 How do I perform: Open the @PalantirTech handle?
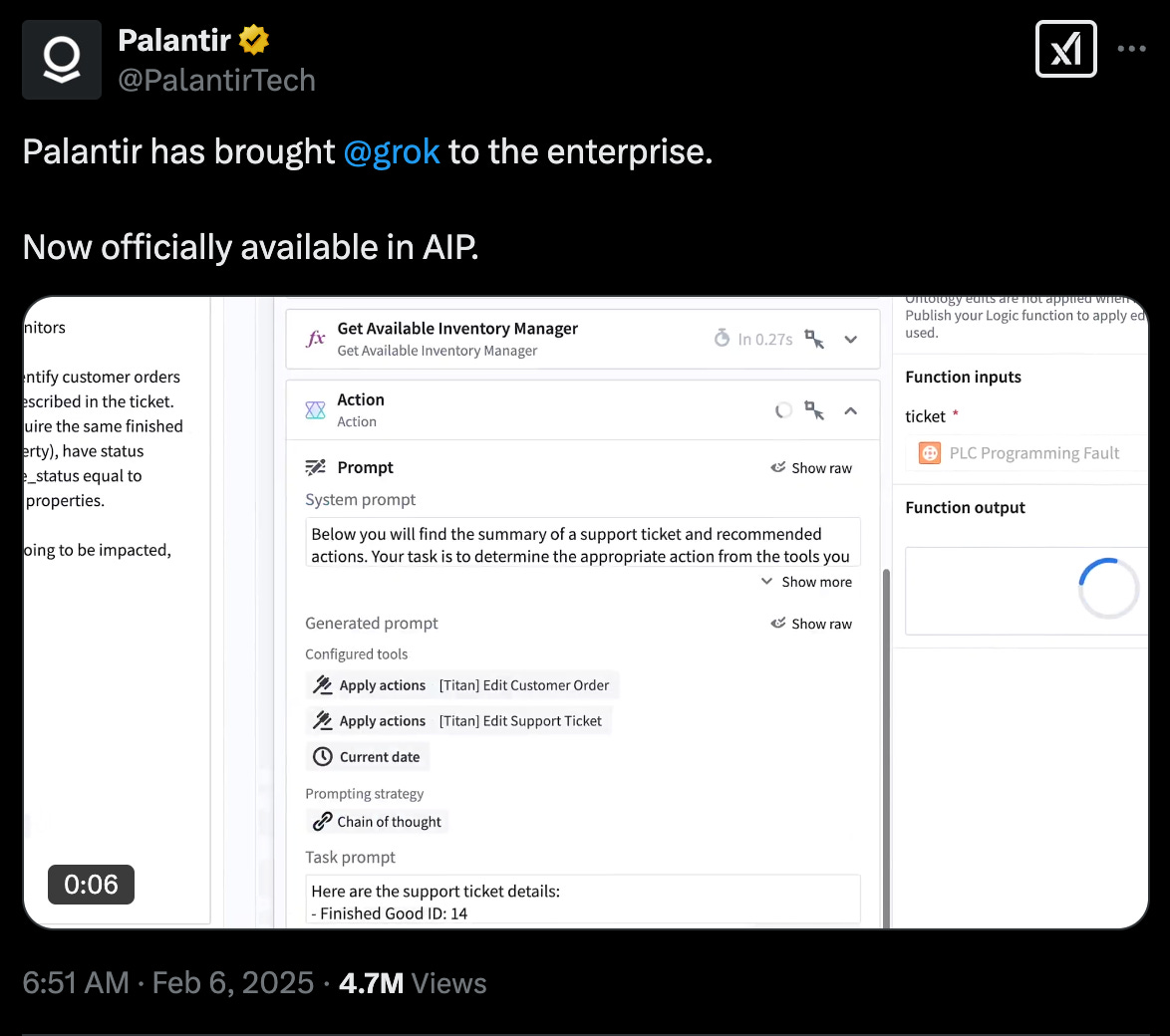coord(216,80)
